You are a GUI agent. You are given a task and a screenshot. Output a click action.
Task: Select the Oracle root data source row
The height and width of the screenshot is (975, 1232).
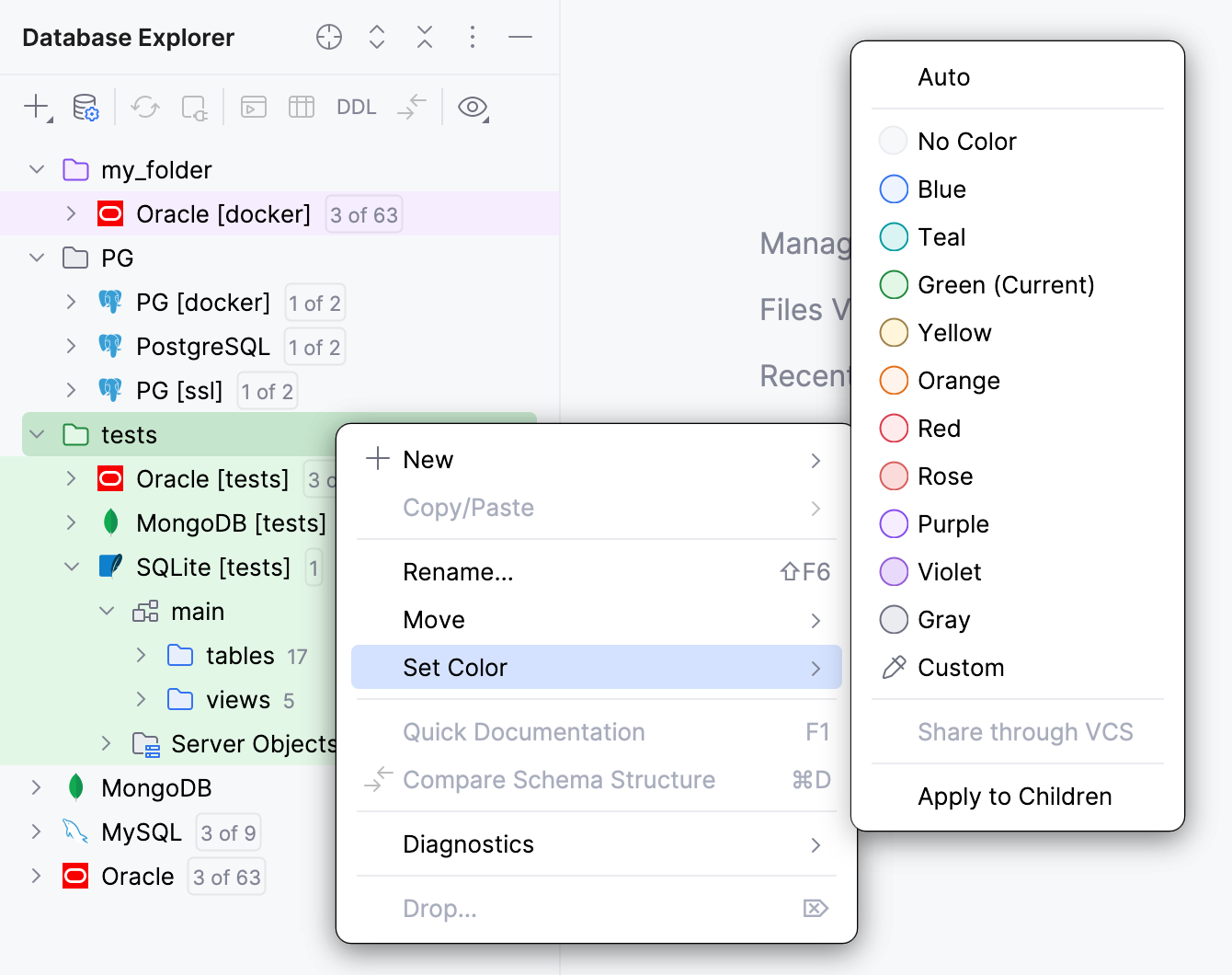tap(167, 876)
